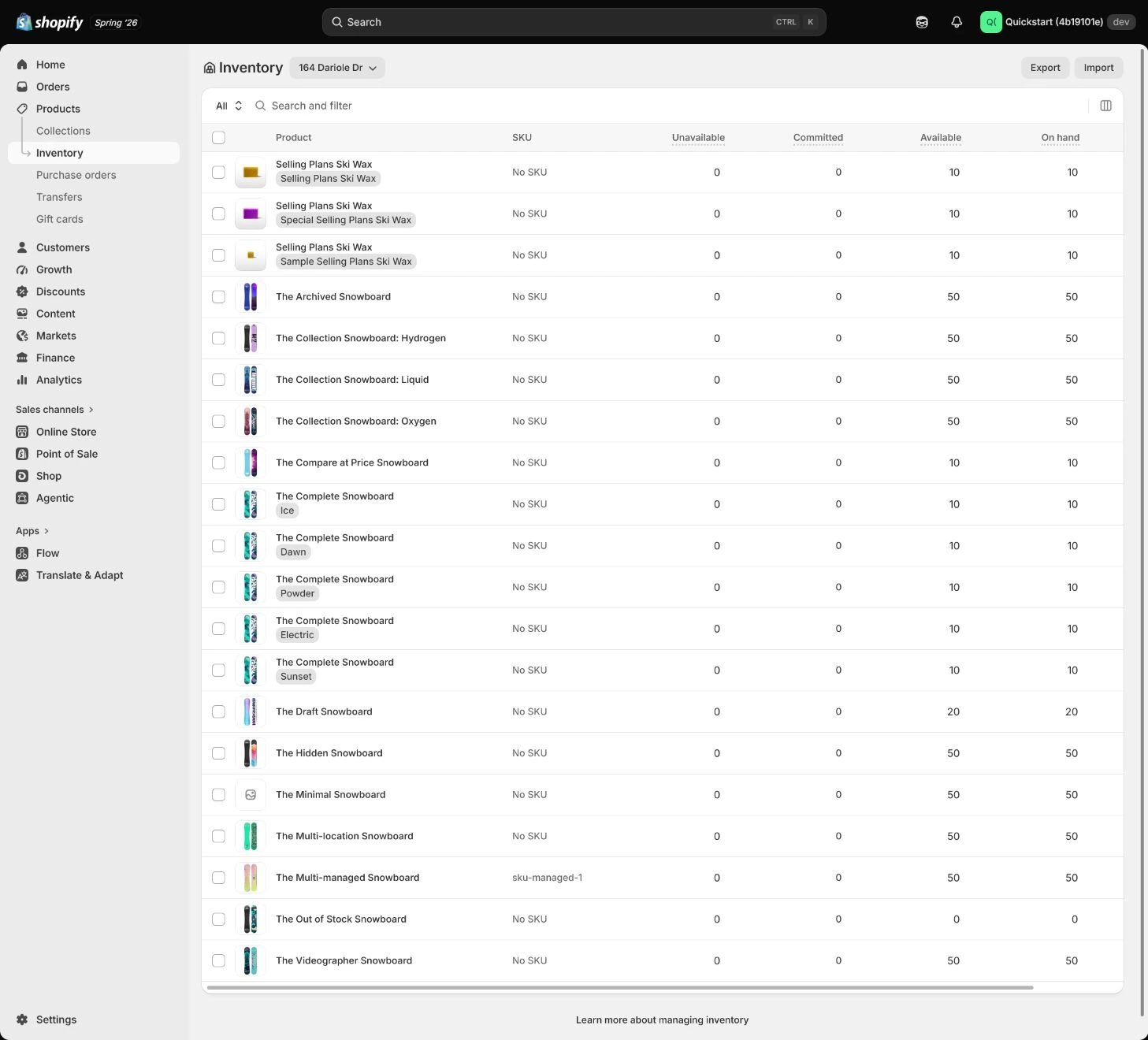
Task: Click the Export button
Action: point(1045,68)
